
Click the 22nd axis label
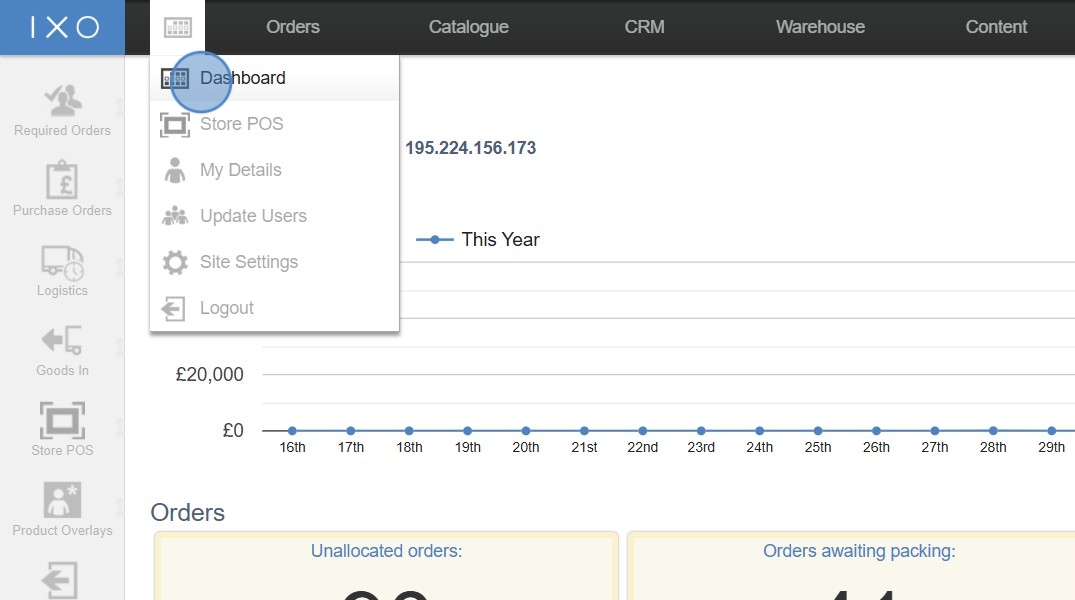coord(642,447)
